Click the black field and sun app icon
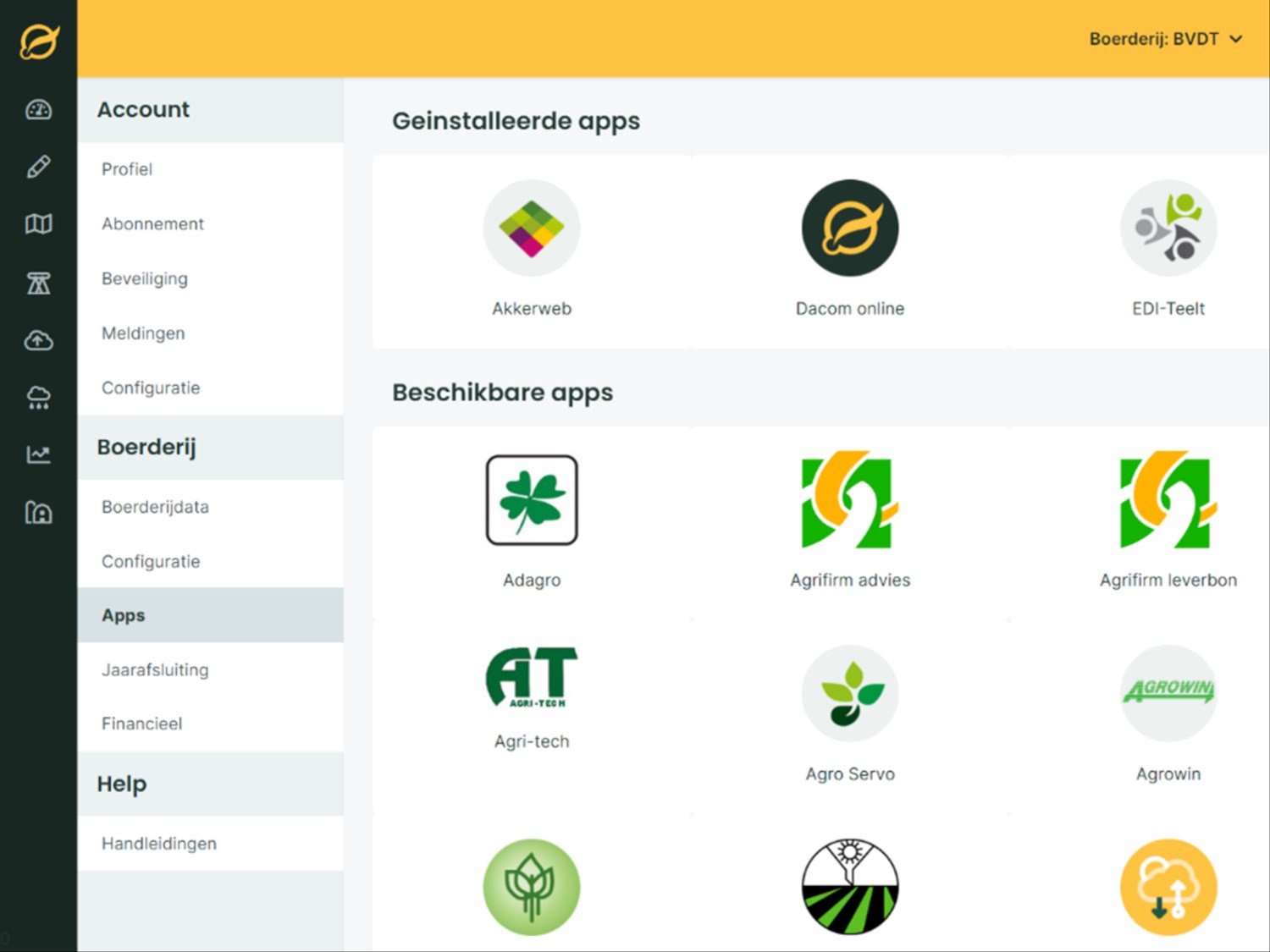This screenshot has width=1270, height=952. (x=850, y=887)
